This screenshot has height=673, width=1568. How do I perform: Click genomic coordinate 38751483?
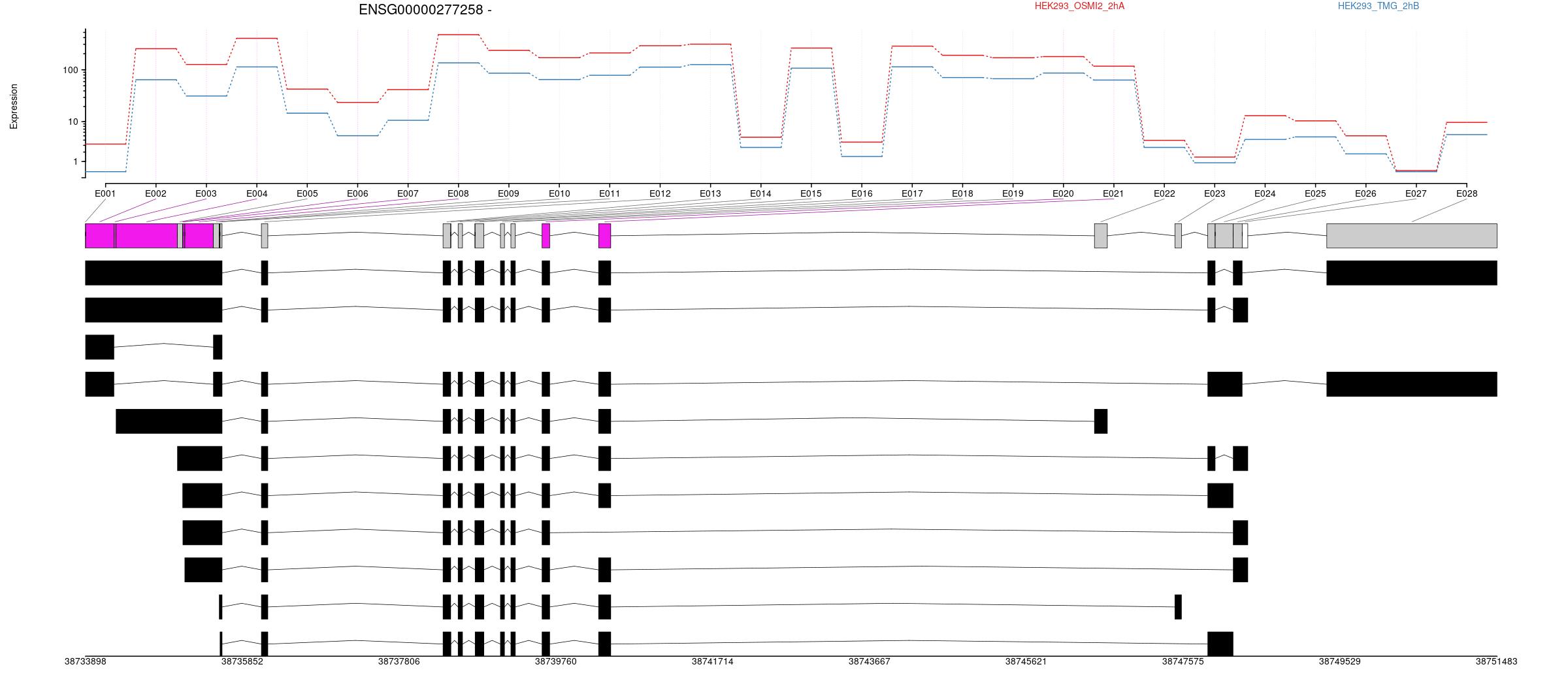point(1497,661)
